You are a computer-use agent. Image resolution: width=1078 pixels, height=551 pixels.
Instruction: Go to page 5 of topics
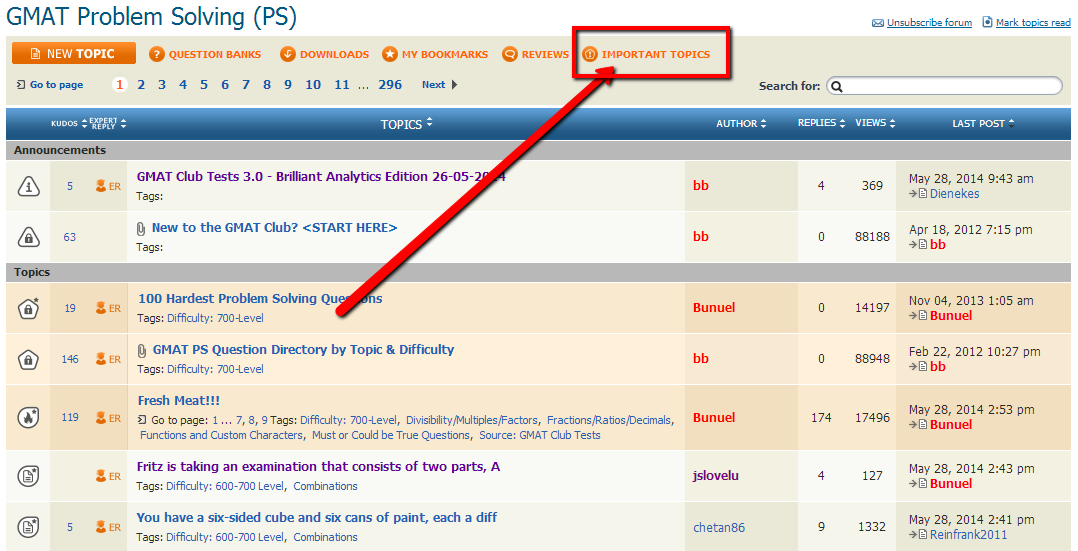204,85
